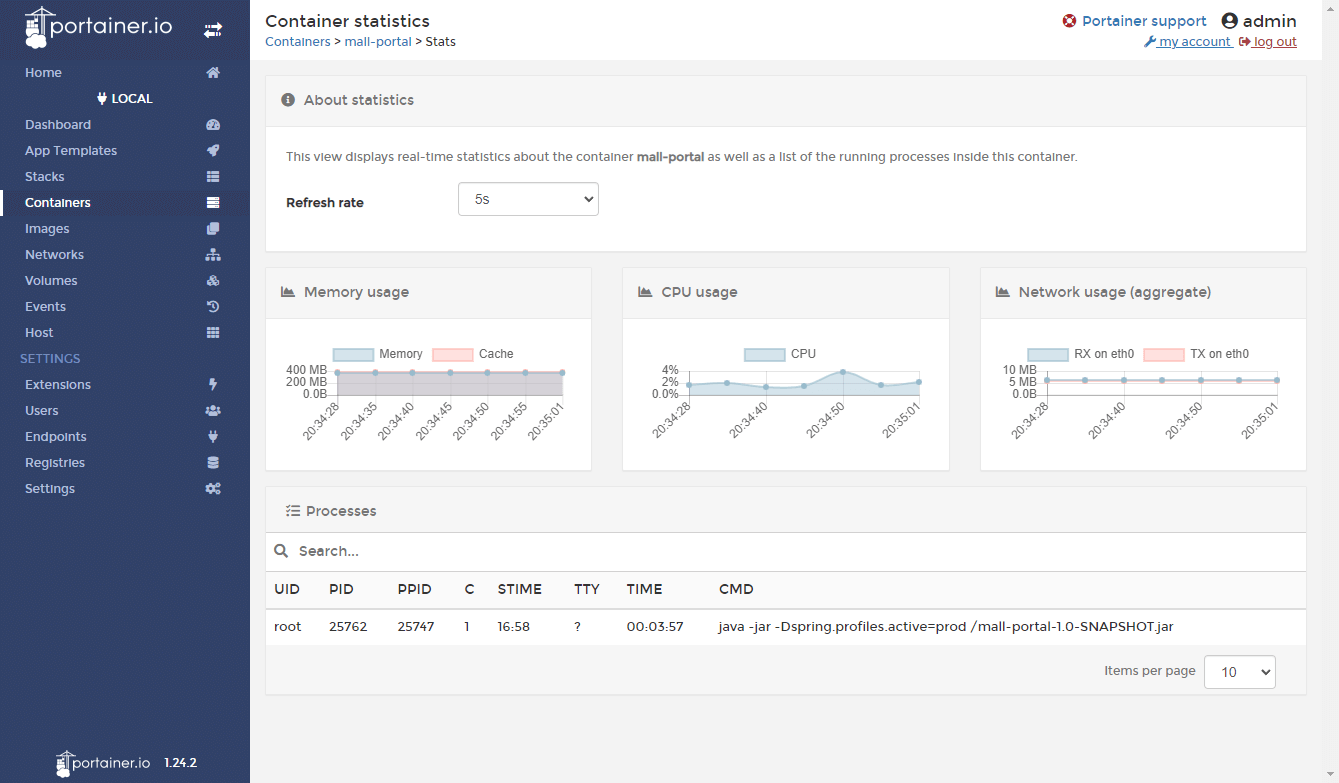Open the Items per page dropdown
Viewport: 1339px width, 783px height.
click(1239, 672)
